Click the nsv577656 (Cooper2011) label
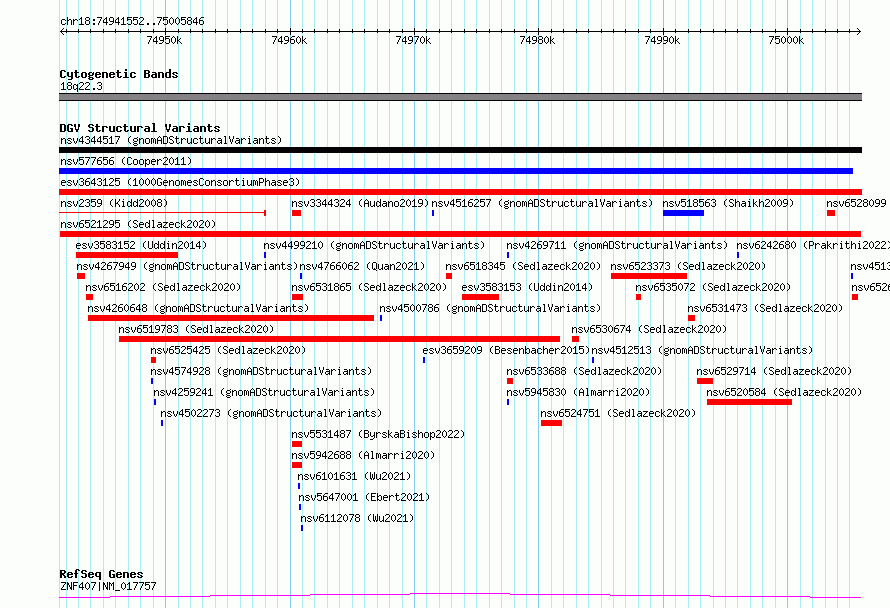This screenshot has width=890, height=608. coord(126,161)
